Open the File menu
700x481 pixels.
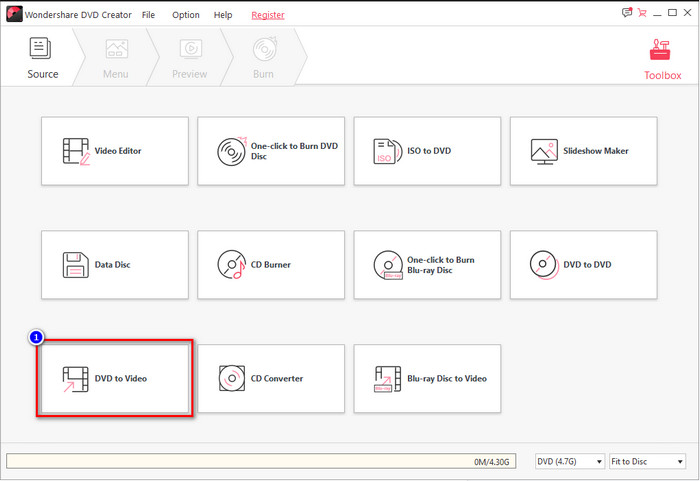(x=148, y=15)
